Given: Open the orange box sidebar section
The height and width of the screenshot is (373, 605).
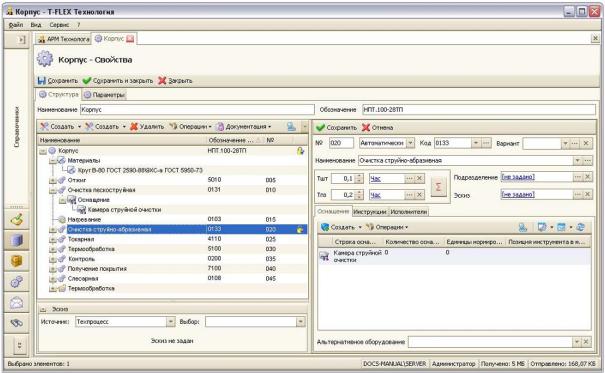Looking at the screenshot, I should pyautogui.click(x=16, y=261).
